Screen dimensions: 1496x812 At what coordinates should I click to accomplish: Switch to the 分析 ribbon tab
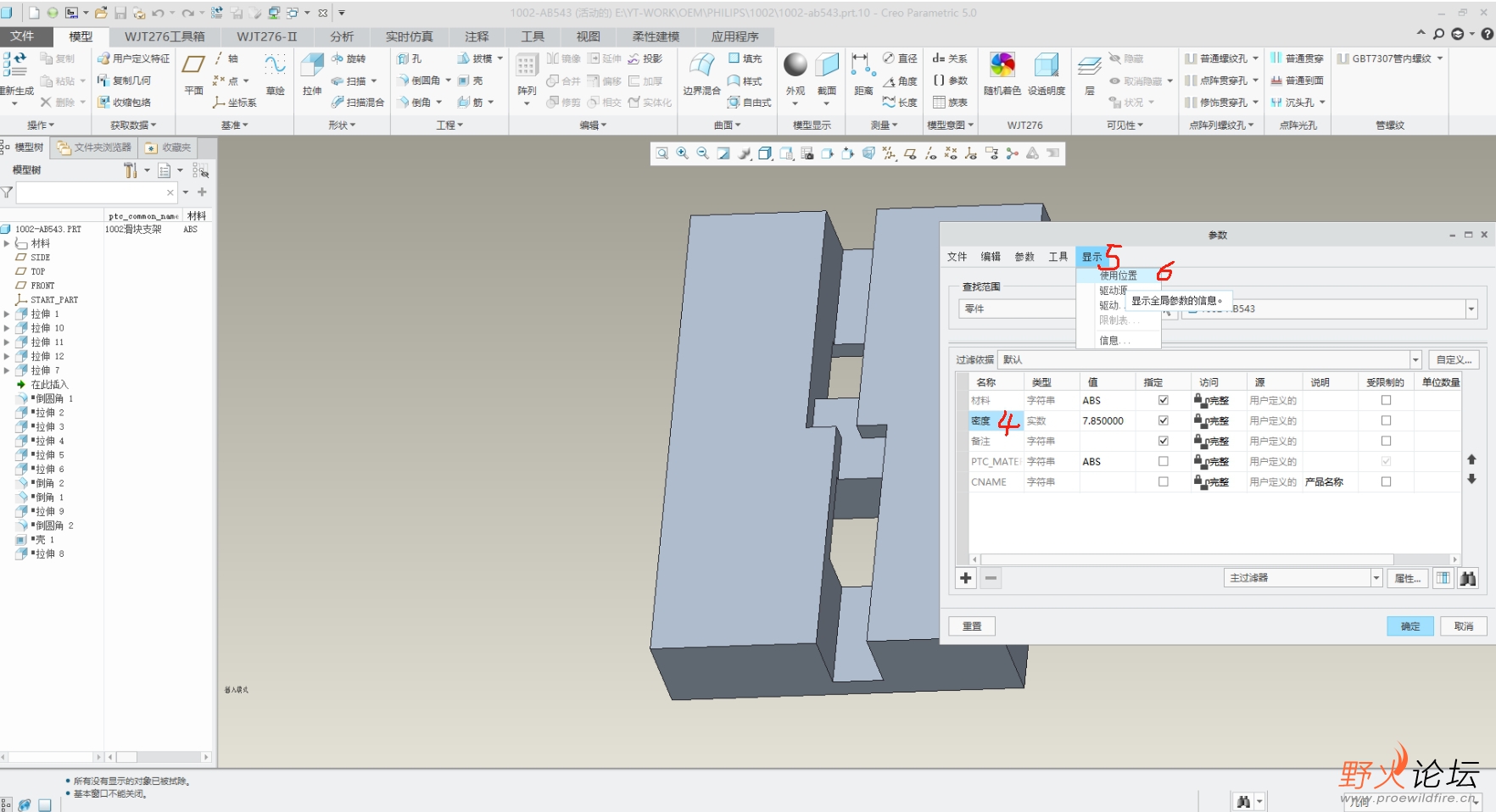pos(342,36)
